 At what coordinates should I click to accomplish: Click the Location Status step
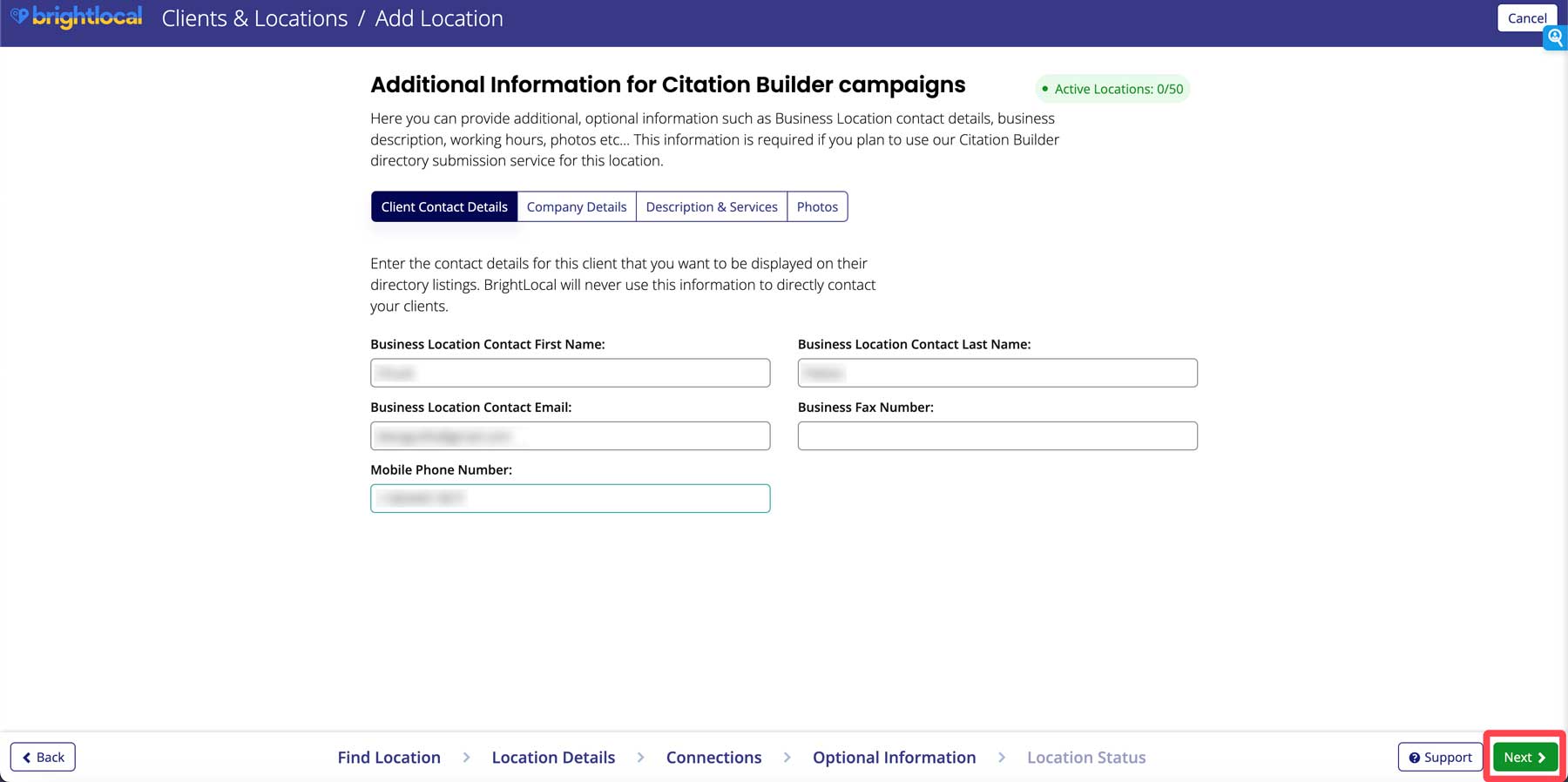[1086, 758]
